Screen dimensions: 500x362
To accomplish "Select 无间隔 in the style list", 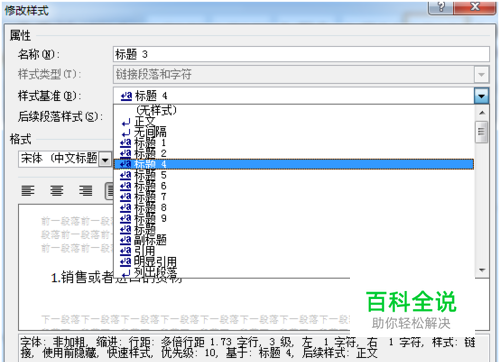I will point(293,132).
